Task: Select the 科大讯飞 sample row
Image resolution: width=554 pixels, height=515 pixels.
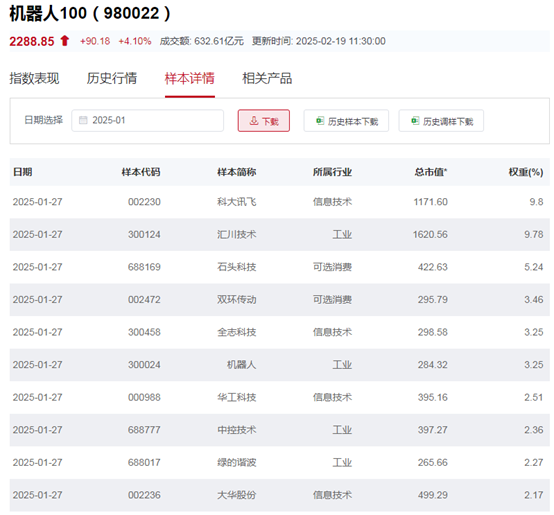Action: pyautogui.click(x=279, y=202)
